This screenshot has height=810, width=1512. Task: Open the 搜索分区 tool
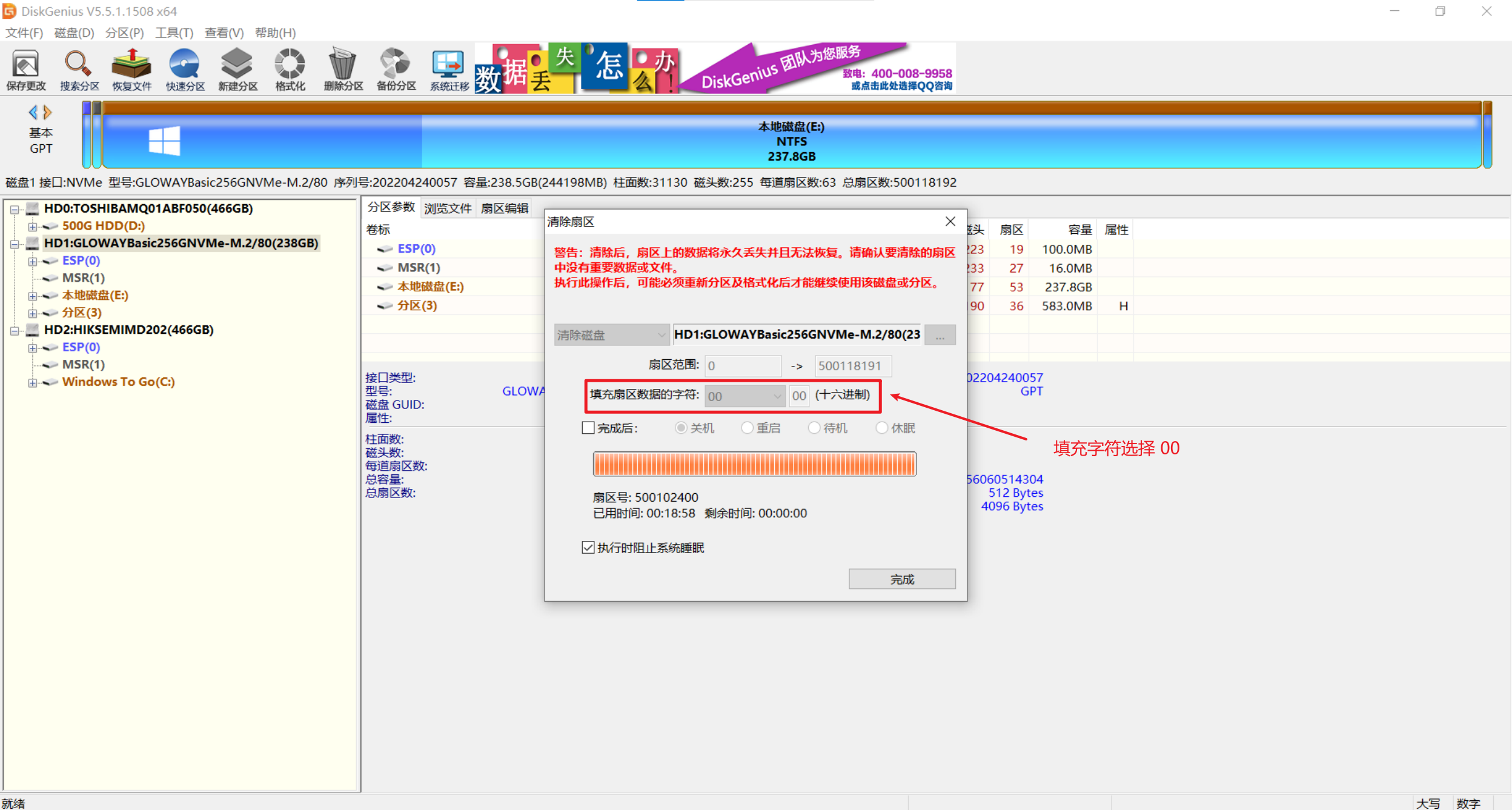coord(78,68)
